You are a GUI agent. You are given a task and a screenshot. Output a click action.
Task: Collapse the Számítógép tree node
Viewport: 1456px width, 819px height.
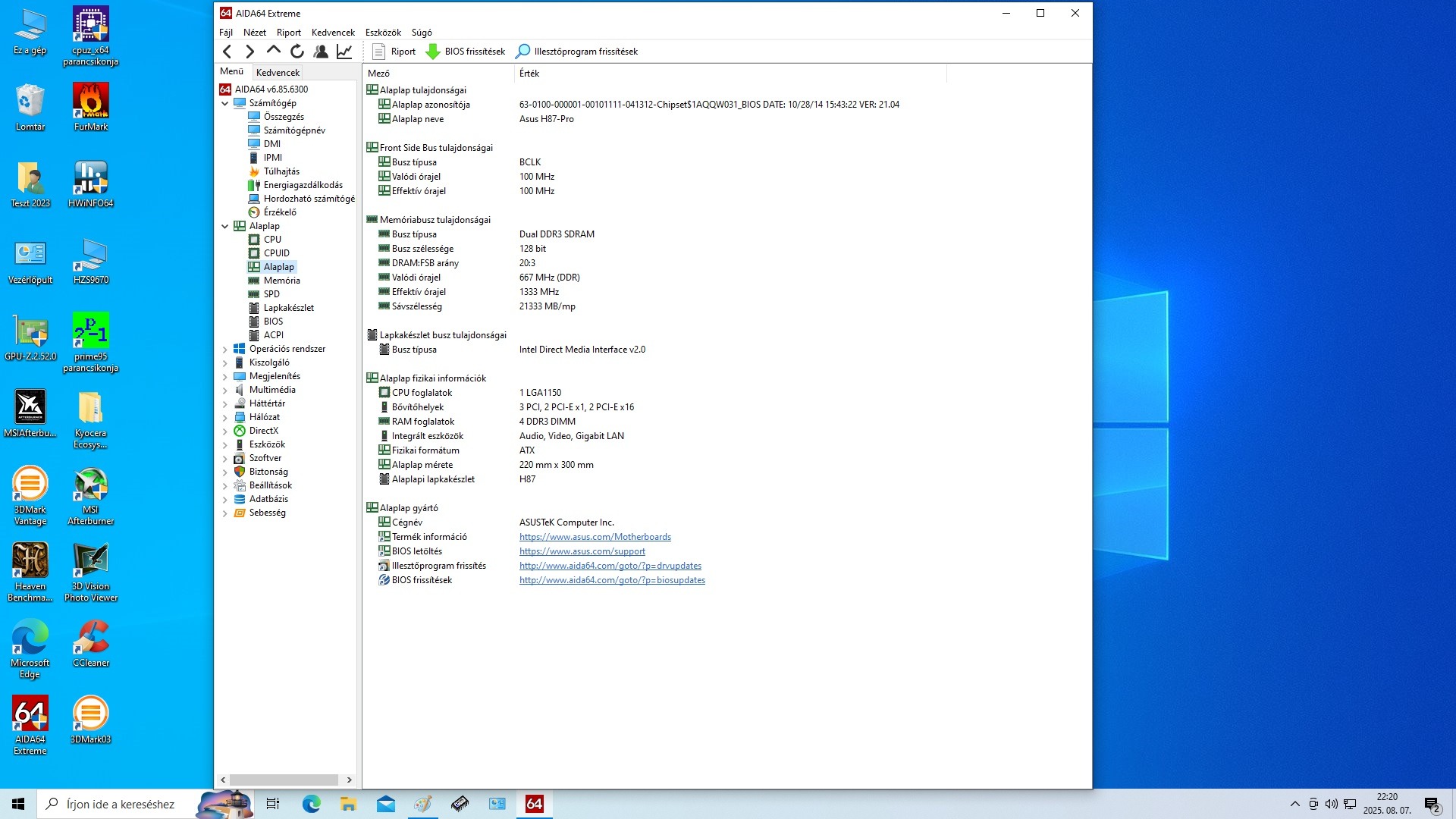click(x=225, y=103)
